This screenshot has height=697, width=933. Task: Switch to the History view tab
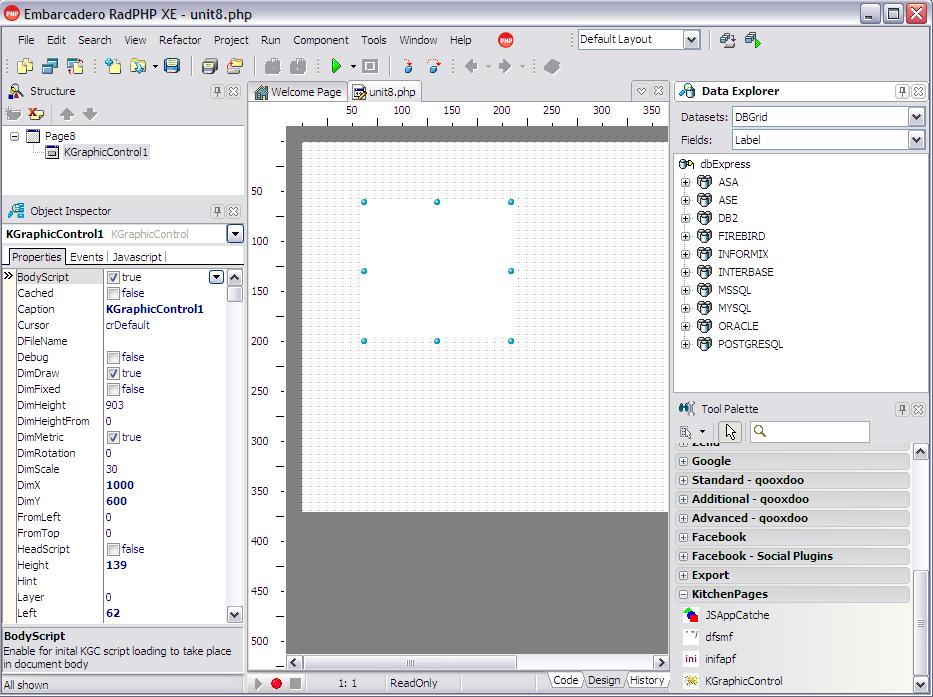pos(647,680)
